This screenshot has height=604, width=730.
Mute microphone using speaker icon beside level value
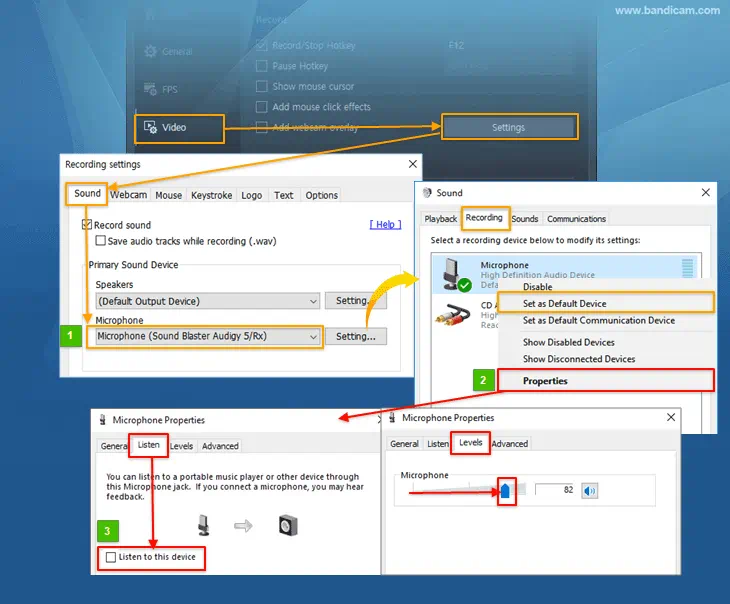590,490
